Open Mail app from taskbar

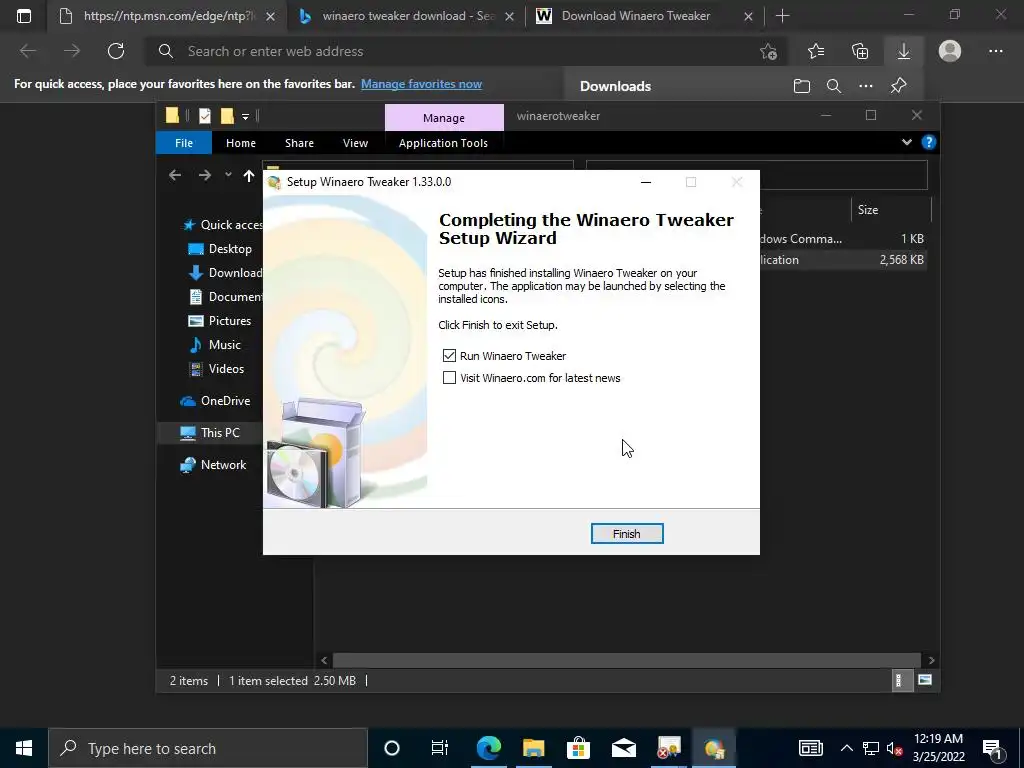pyautogui.click(x=624, y=748)
